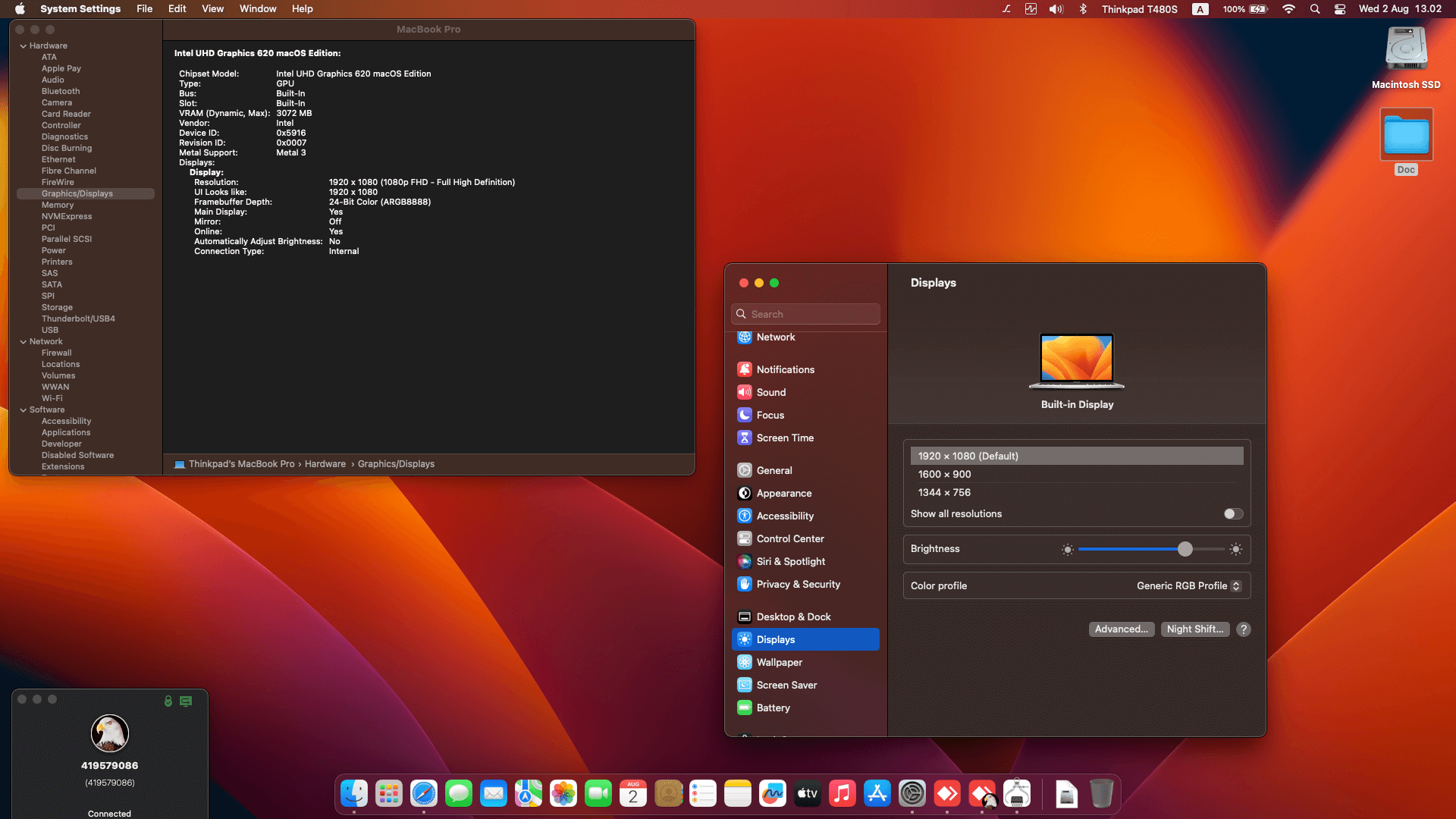Open the Appearance settings icon
Image resolution: width=1456 pixels, height=819 pixels.
[745, 493]
